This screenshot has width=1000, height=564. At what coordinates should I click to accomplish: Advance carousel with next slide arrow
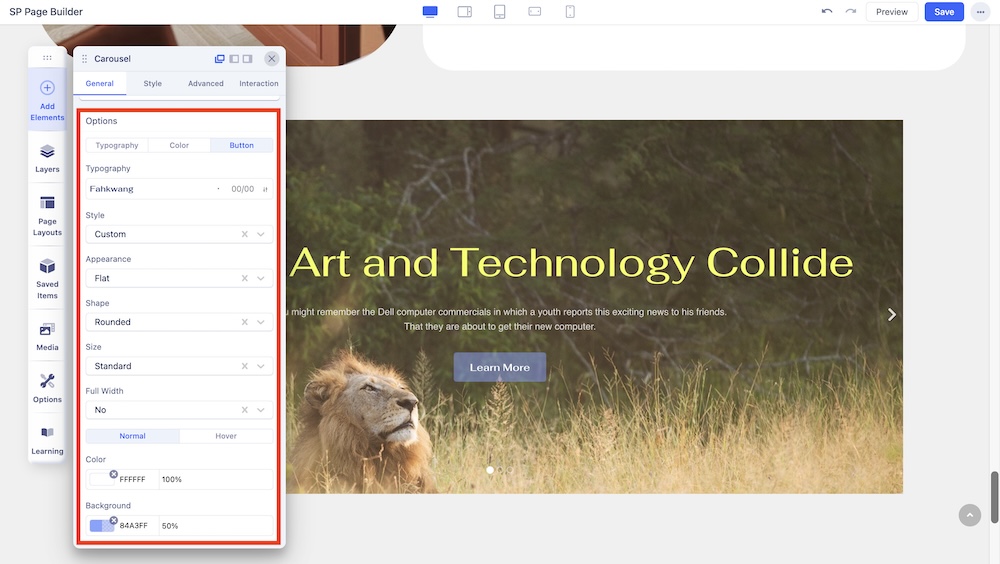click(891, 314)
